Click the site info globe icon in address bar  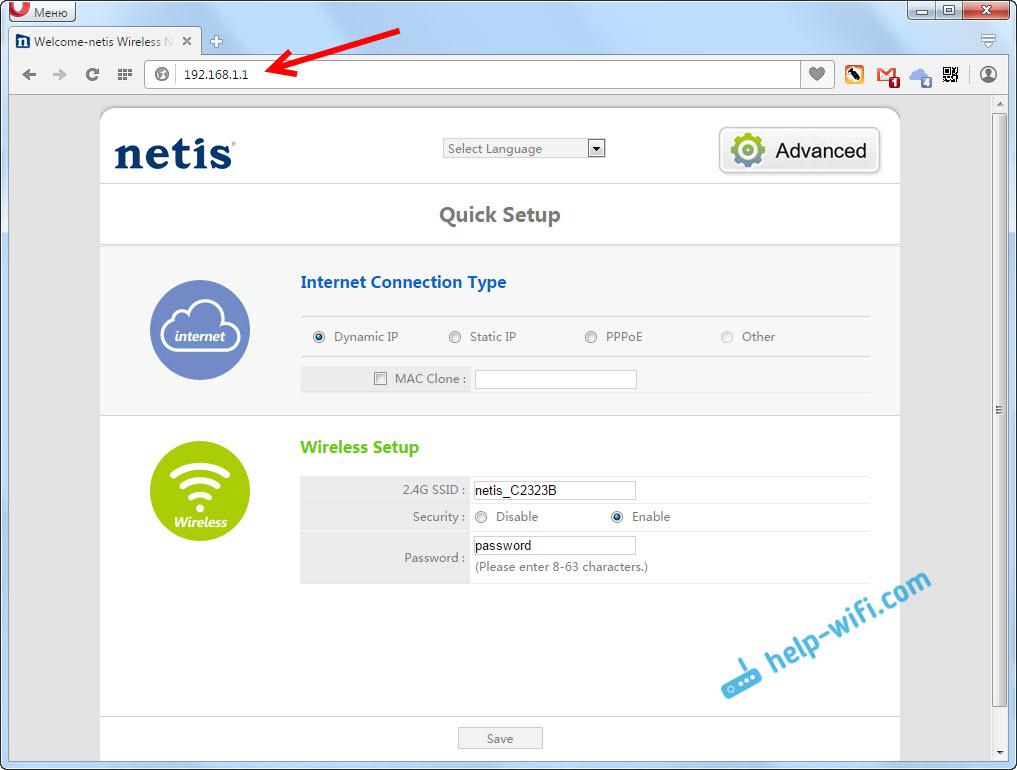162,75
